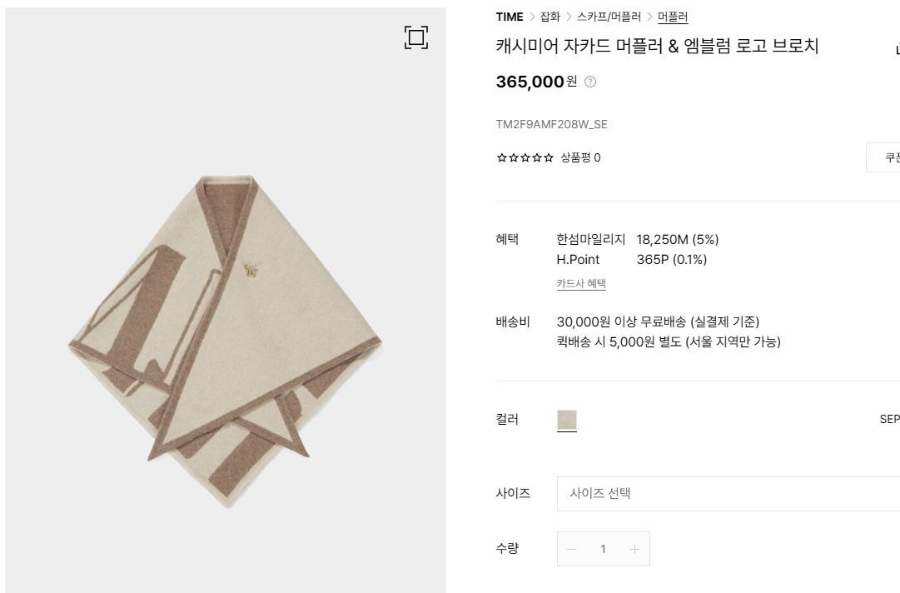The width and height of the screenshot is (900, 593).
Task: Click the coupon button beside the review row
Action: (885, 158)
